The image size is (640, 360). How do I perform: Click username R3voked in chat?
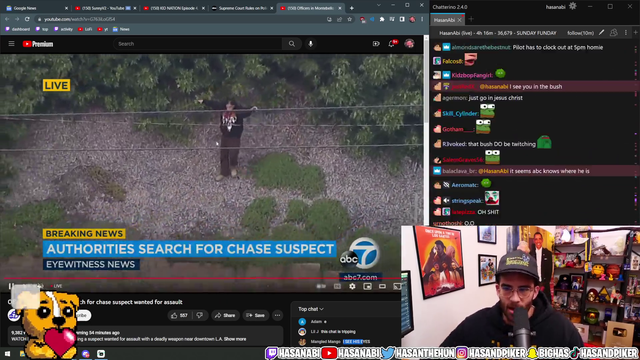pyautogui.click(x=454, y=144)
